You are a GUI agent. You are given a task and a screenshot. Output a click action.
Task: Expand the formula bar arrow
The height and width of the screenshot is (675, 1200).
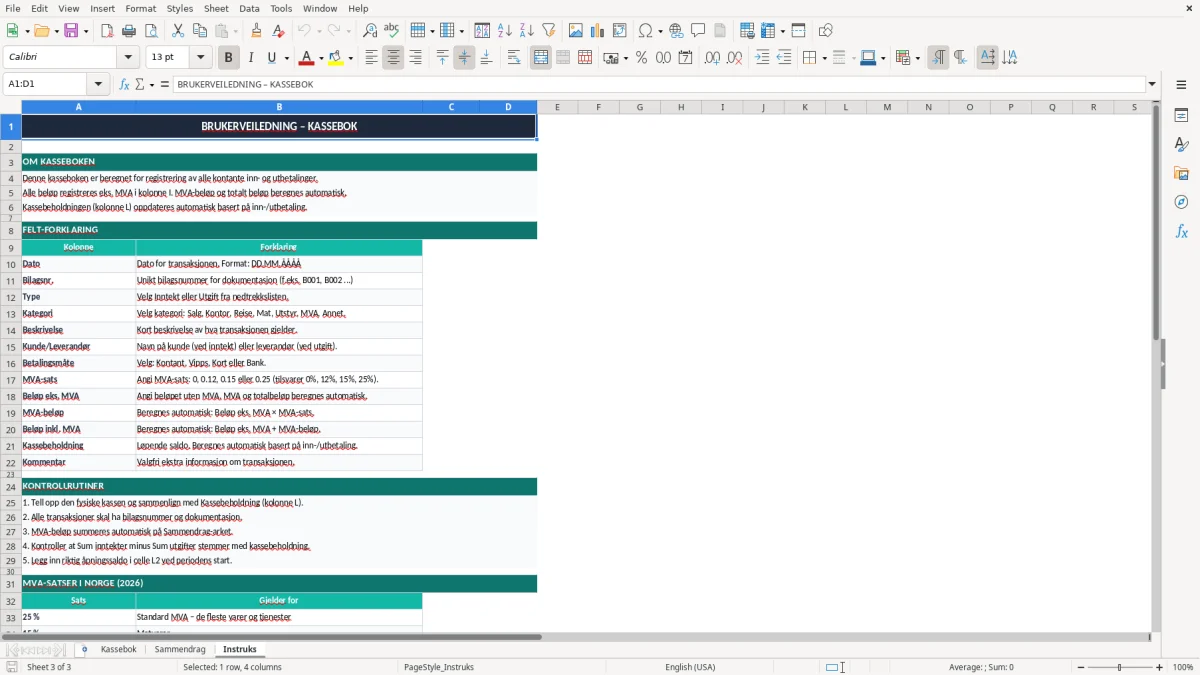1152,84
